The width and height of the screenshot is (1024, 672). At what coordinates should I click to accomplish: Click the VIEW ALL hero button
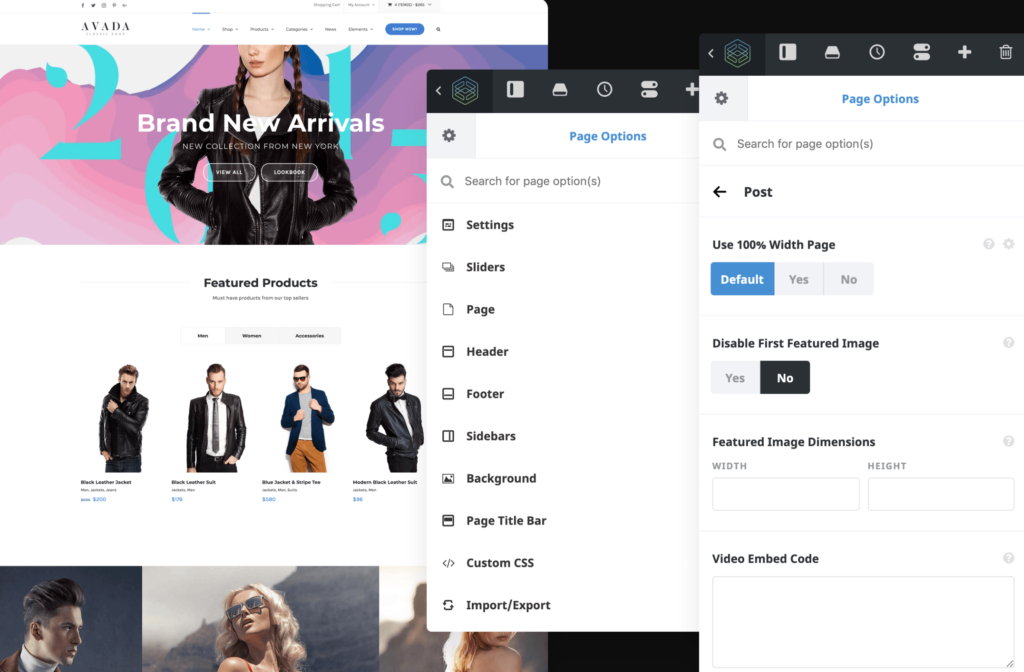[x=229, y=172]
